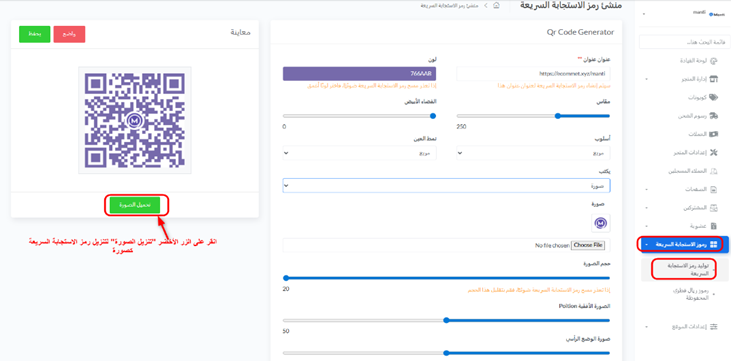Click the purple 766AAB color field
This screenshot has width=731, height=361.
click(359, 74)
